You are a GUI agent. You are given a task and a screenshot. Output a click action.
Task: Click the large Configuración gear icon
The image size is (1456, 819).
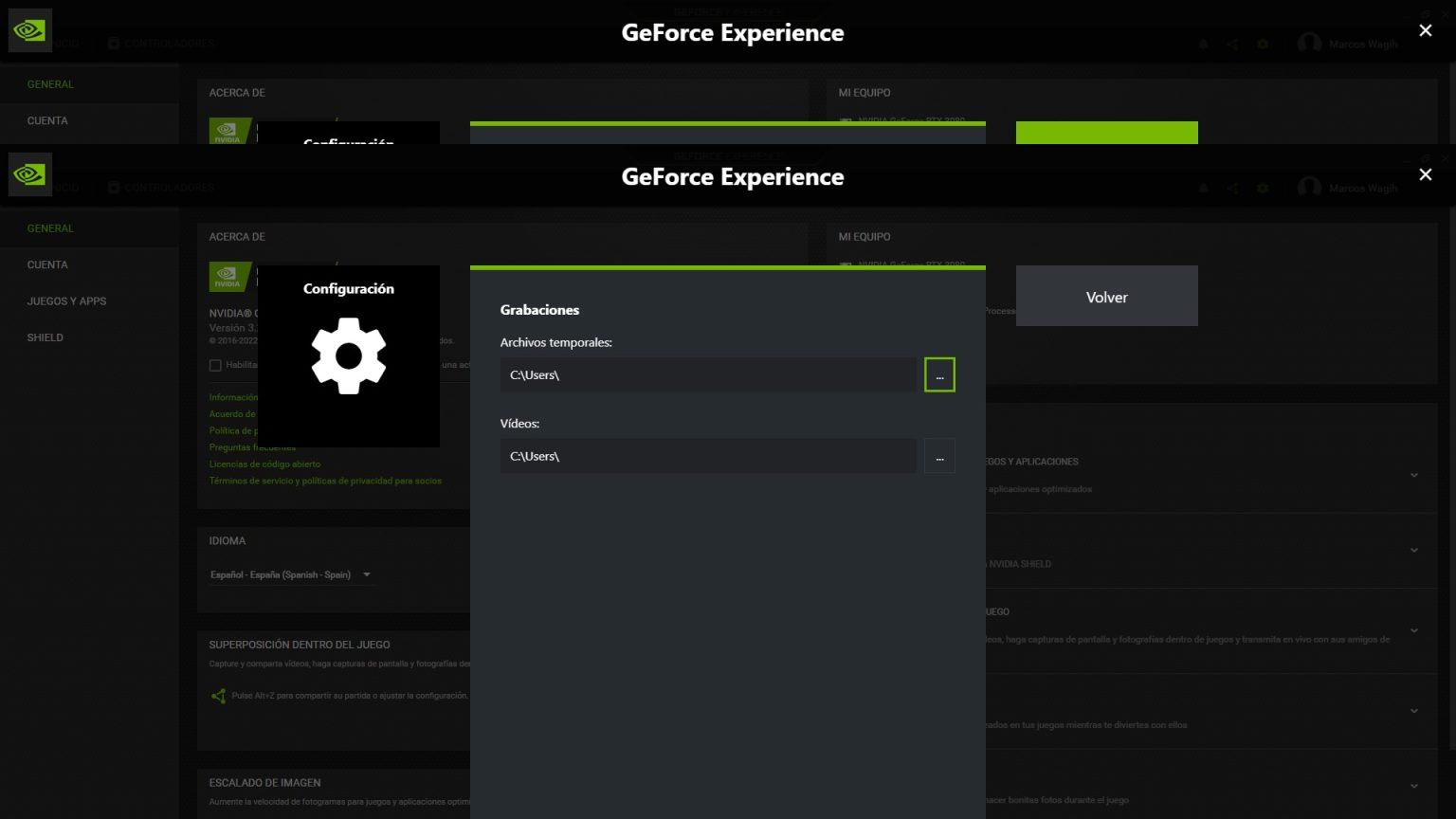tap(349, 356)
